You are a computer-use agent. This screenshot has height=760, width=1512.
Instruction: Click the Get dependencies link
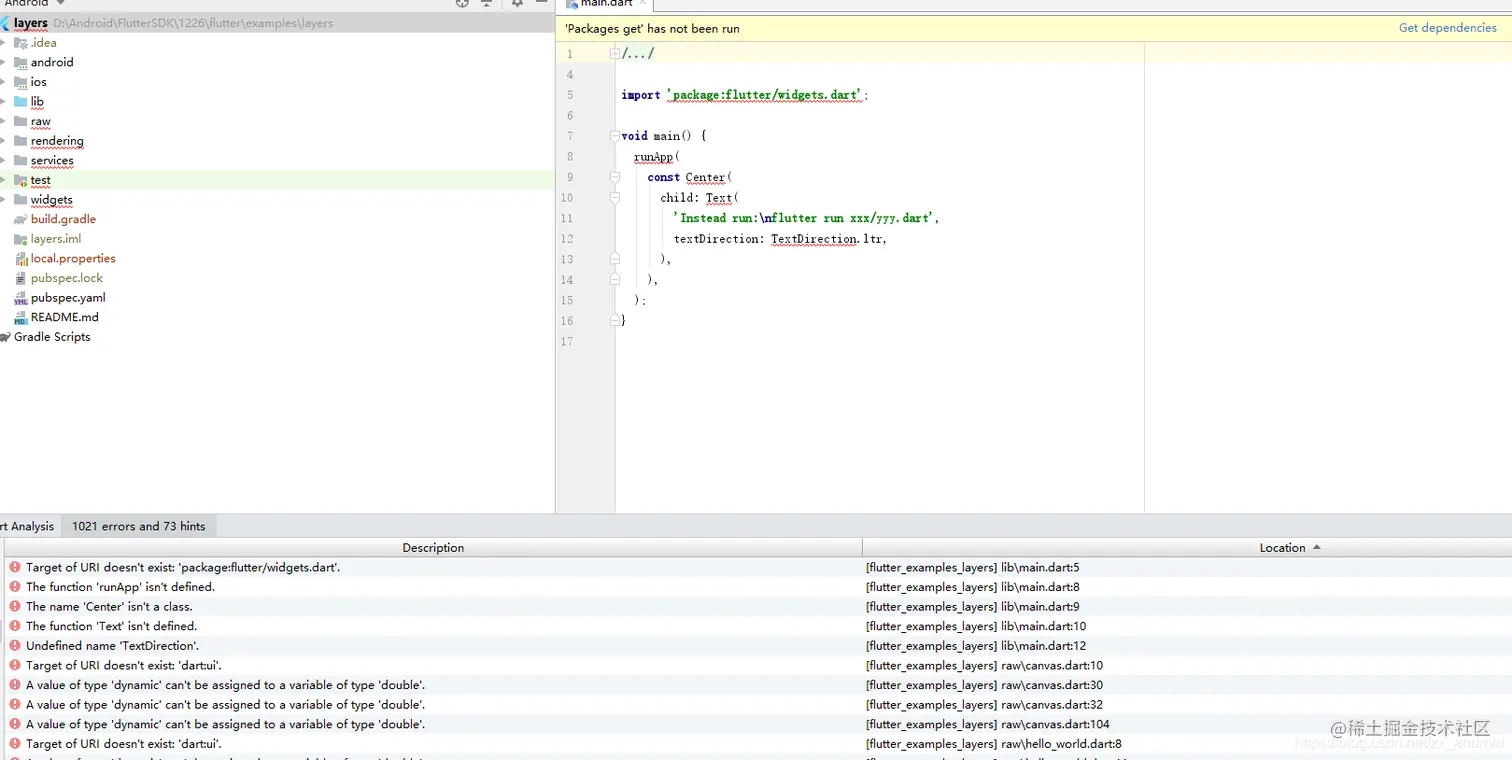pos(1447,28)
